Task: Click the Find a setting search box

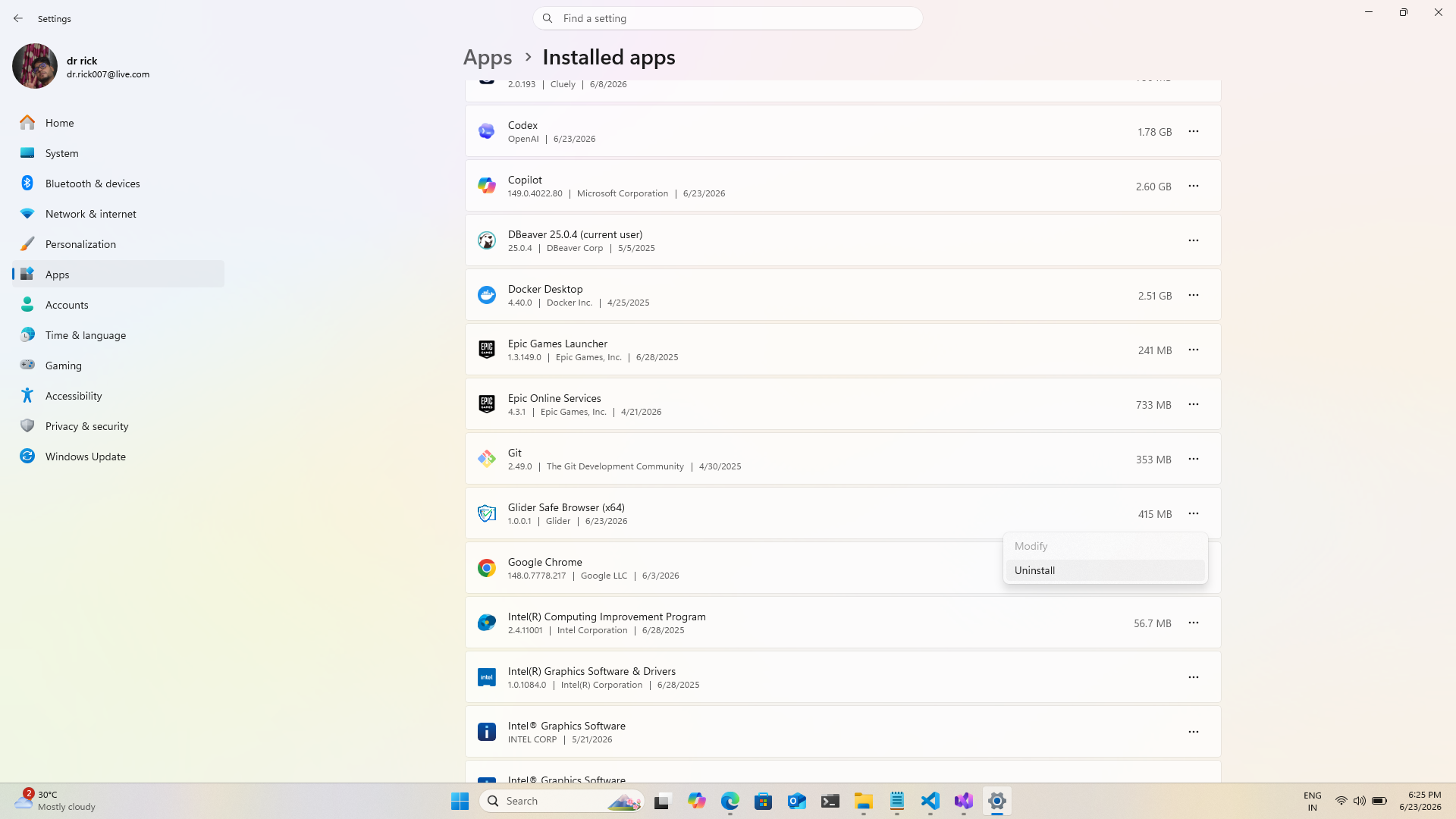Action: (x=727, y=18)
